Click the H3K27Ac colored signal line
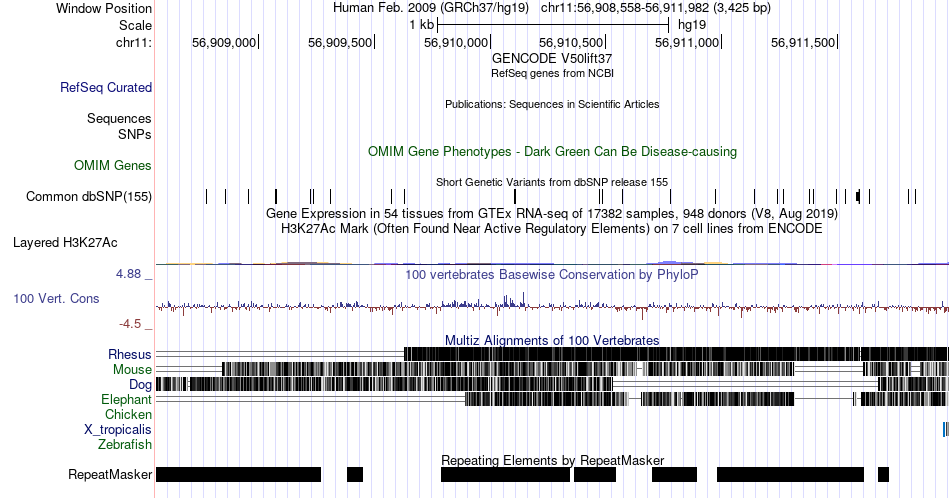The width and height of the screenshot is (950, 498). pos(552,263)
